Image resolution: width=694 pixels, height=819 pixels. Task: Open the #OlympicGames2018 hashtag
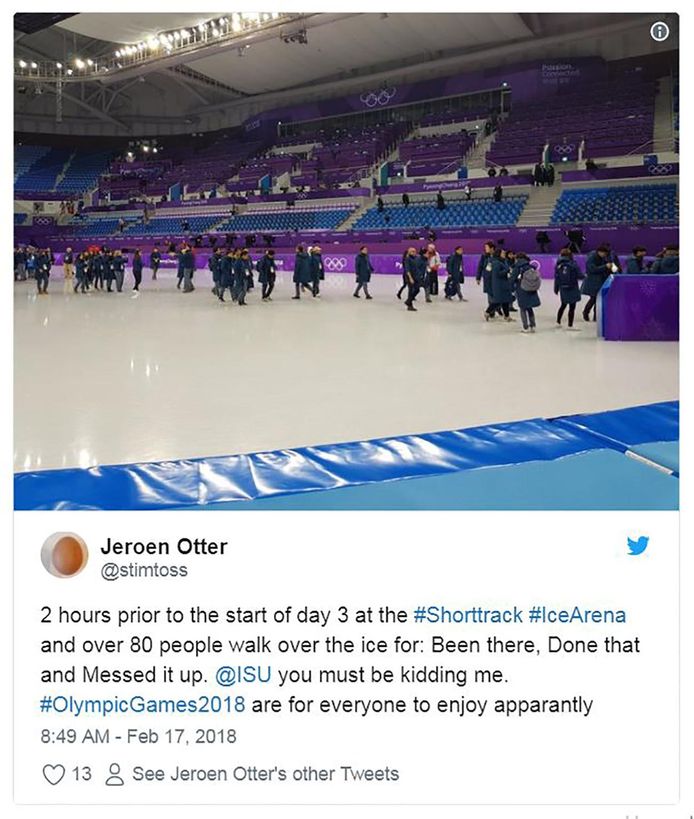click(143, 705)
